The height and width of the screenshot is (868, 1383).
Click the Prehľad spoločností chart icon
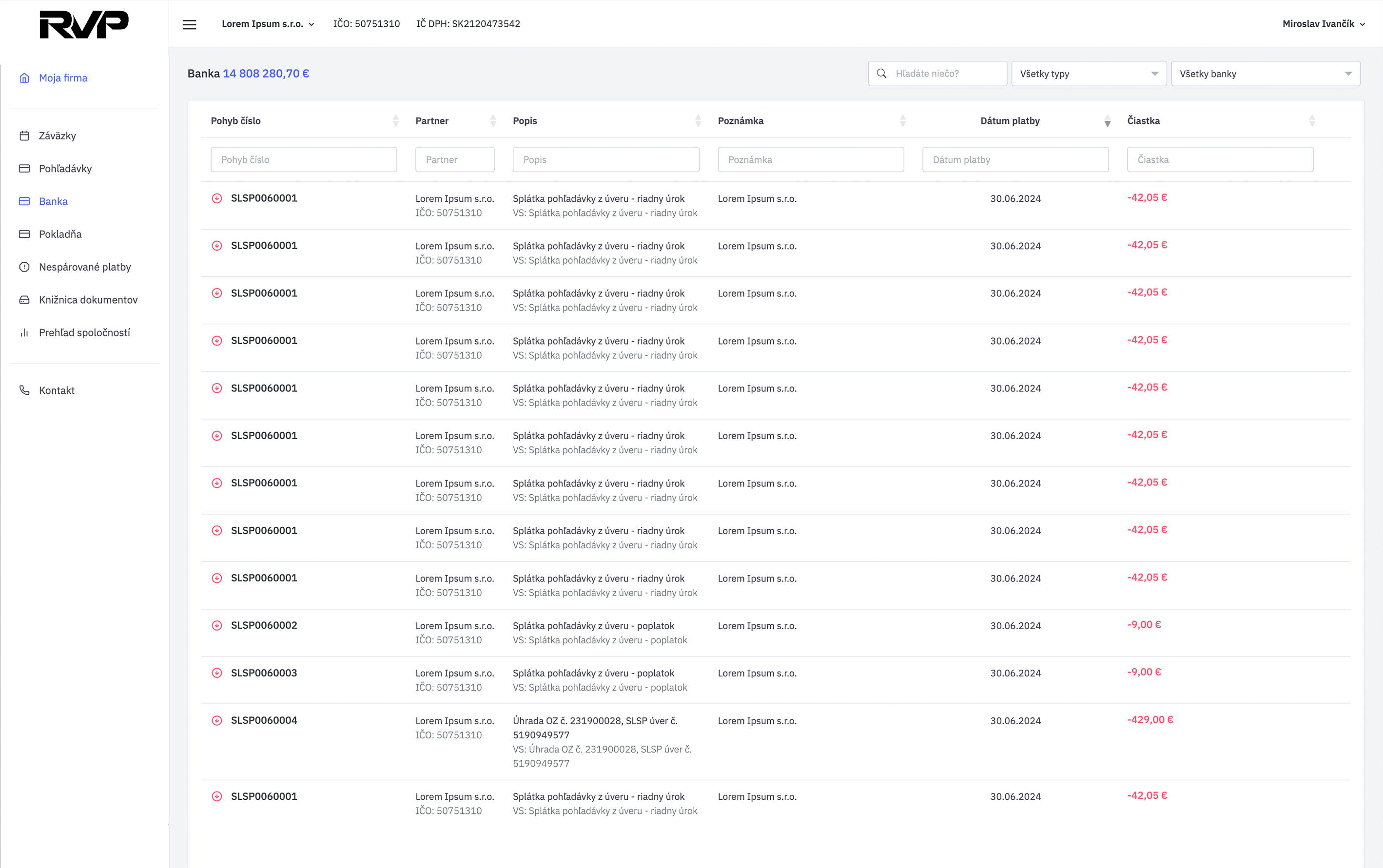pos(24,333)
